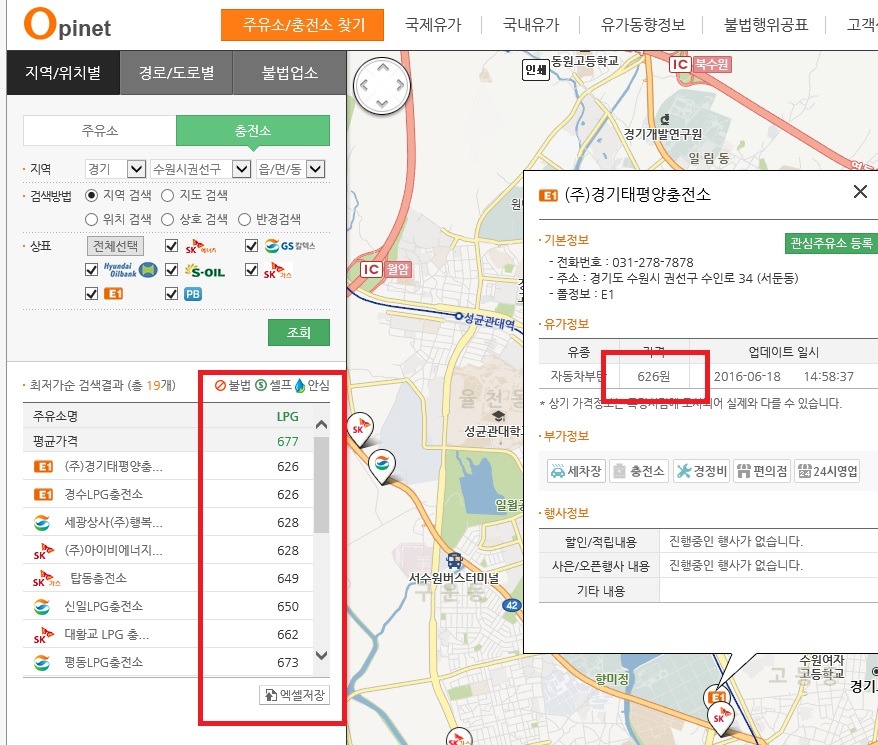This screenshot has width=878, height=745.
Task: Open 주유소/충전소 찾기 menu
Action: (x=302, y=25)
